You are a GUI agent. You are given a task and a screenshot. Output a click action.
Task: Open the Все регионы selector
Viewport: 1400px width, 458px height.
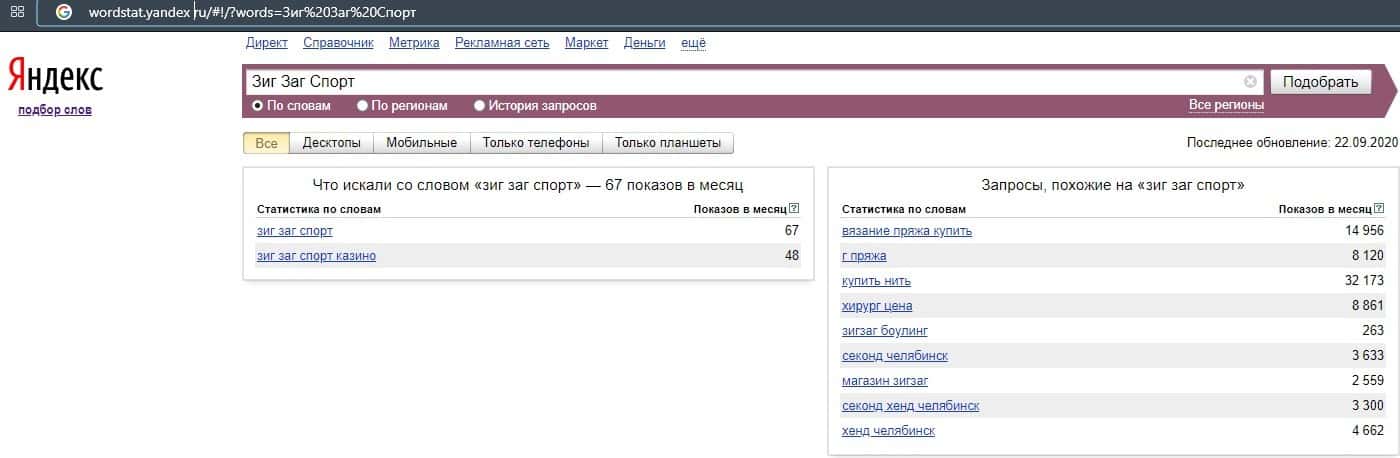pos(1226,105)
